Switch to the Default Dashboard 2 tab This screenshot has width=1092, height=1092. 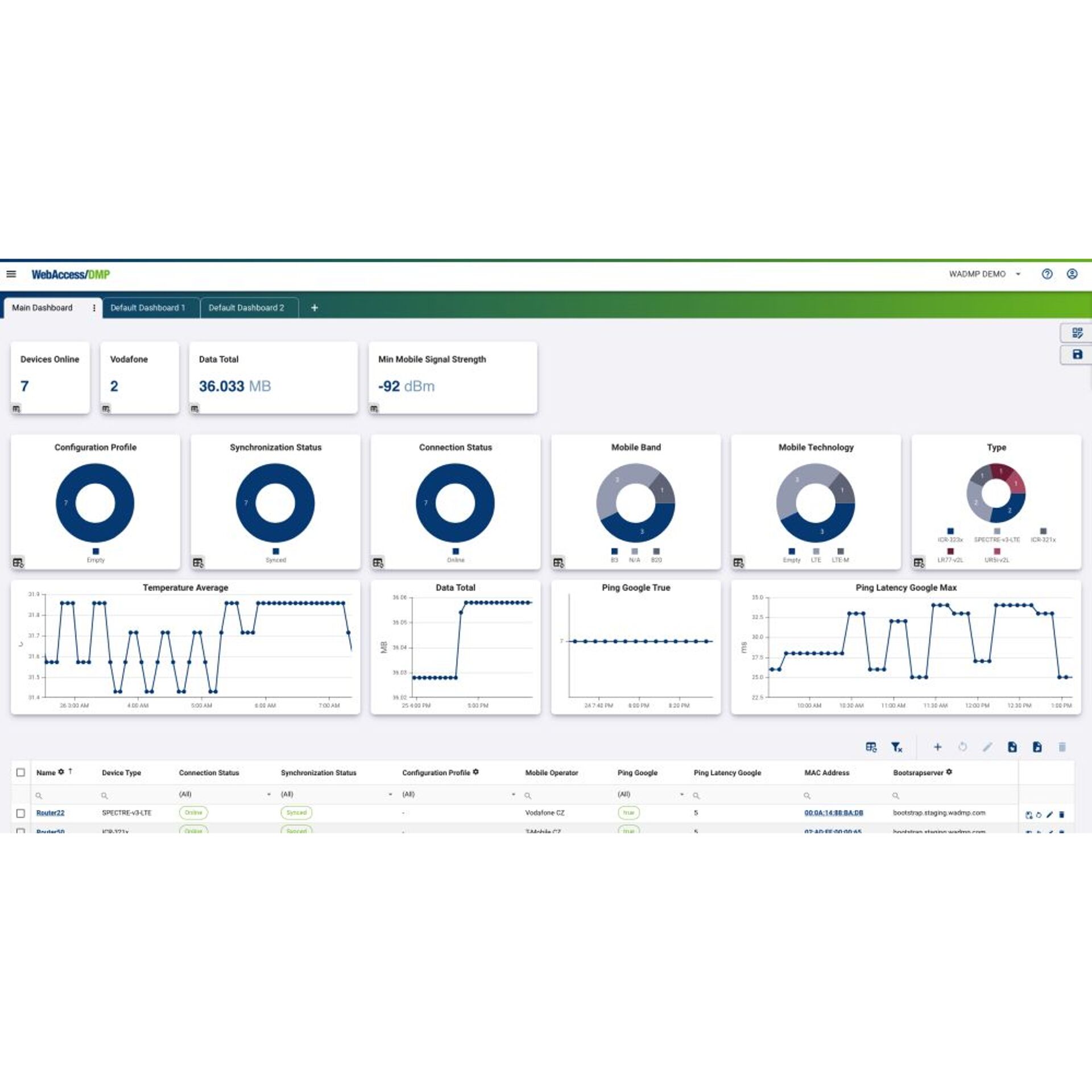246,308
